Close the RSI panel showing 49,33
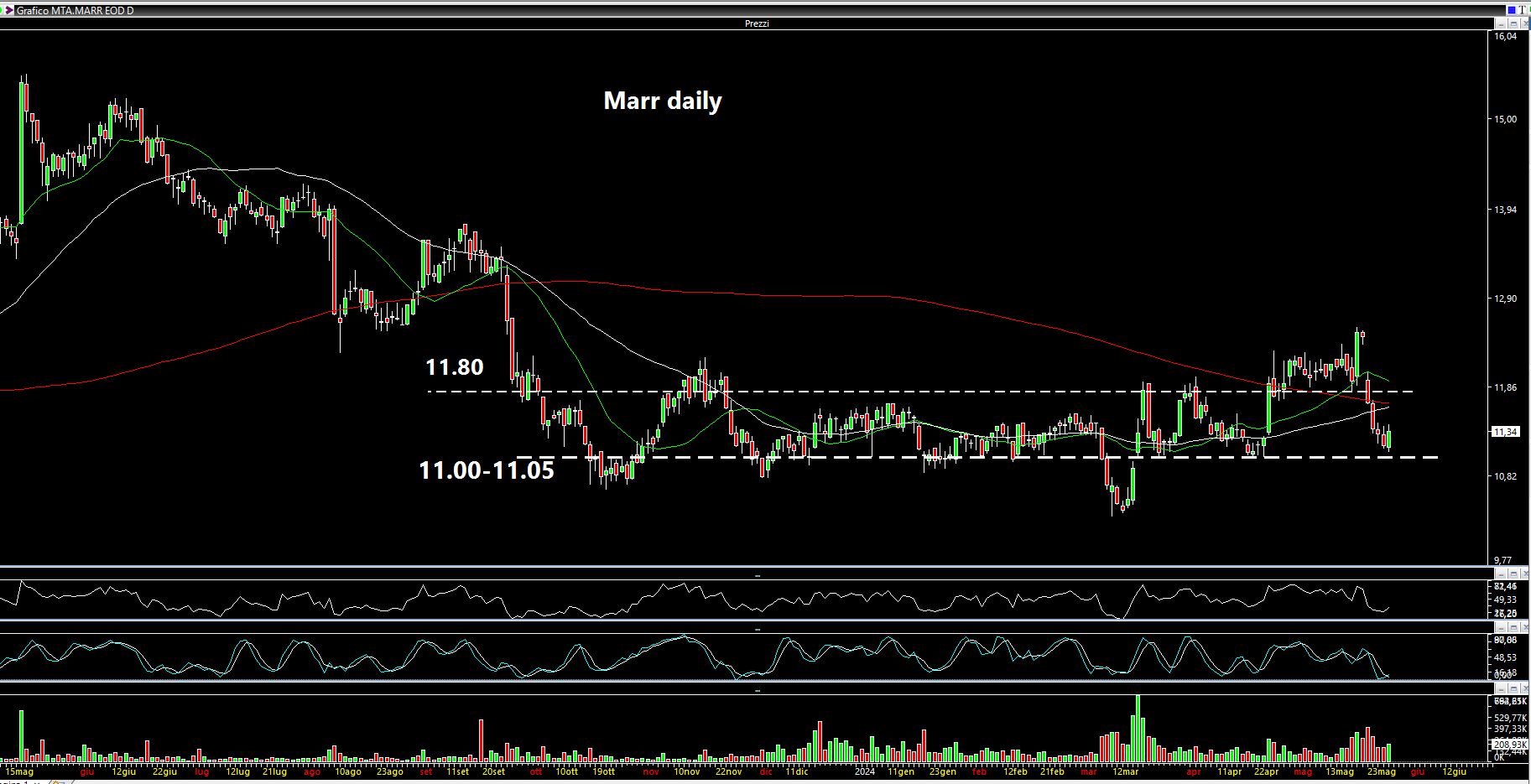1531x784 pixels. point(1525,574)
